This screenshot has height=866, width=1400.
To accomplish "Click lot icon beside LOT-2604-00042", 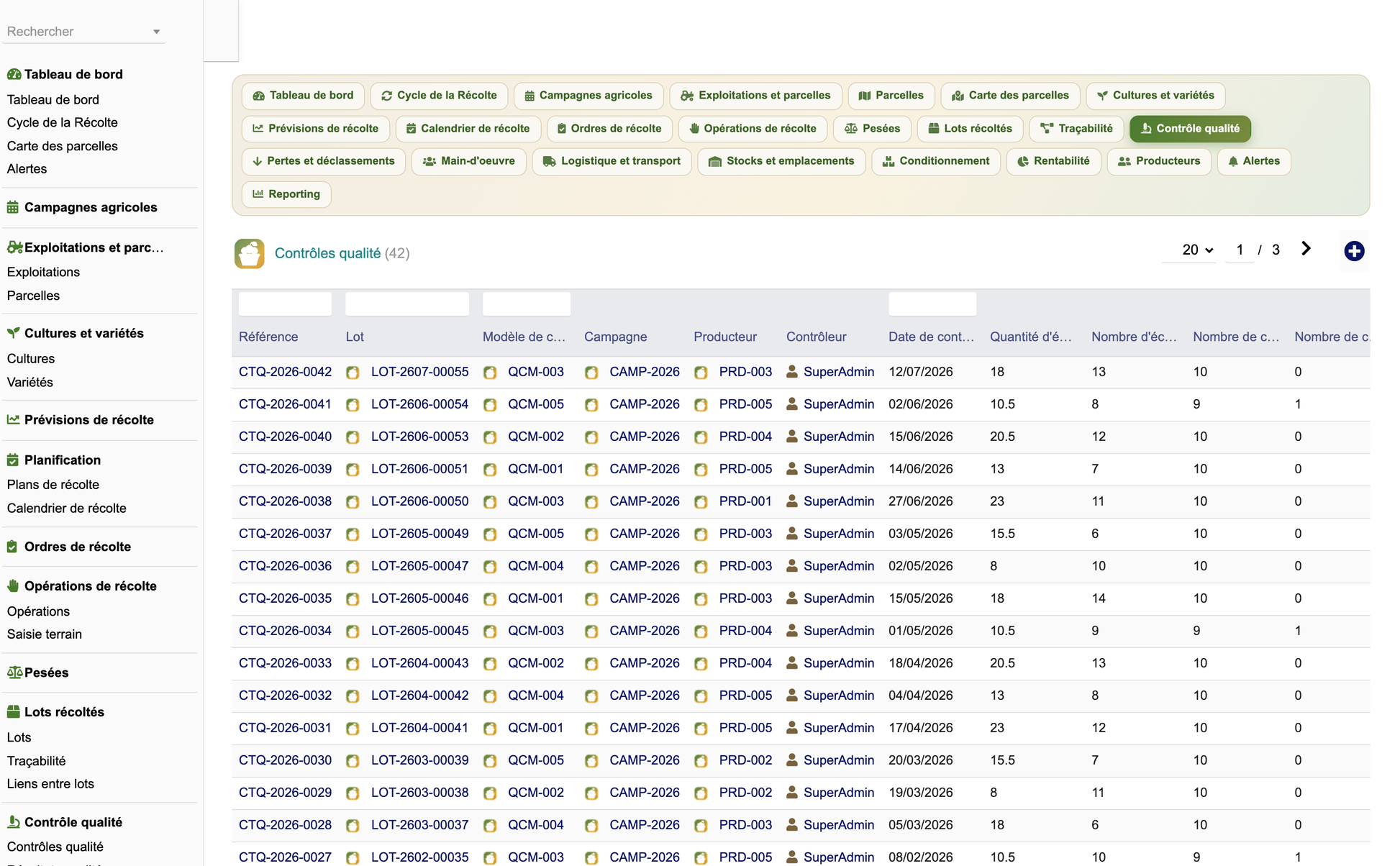I will click(x=353, y=696).
